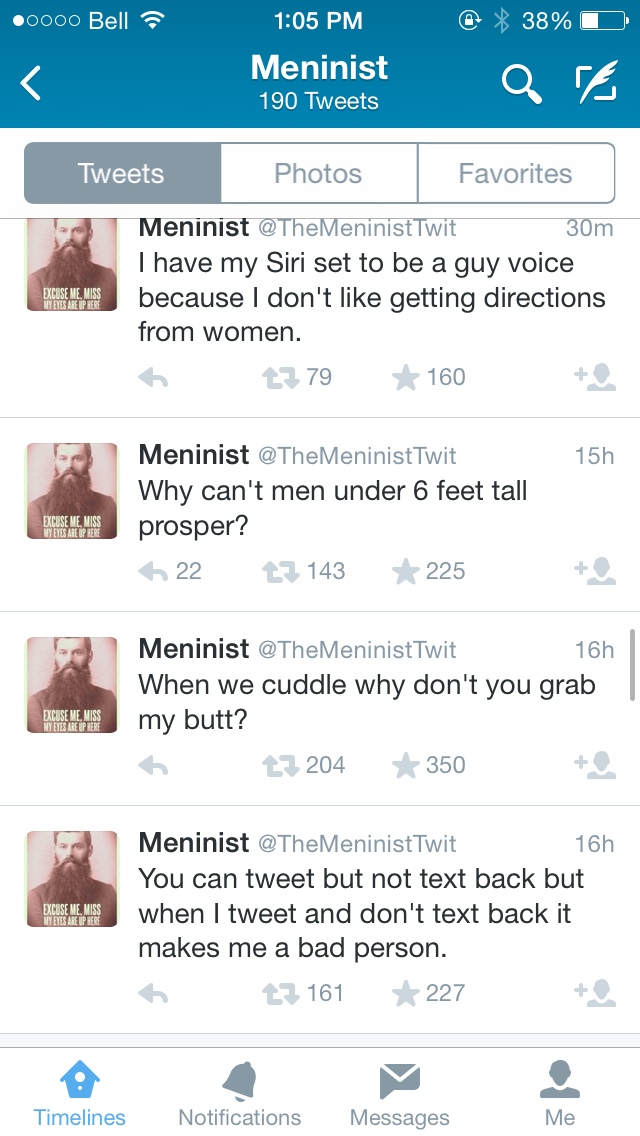The width and height of the screenshot is (640, 1136).
Task: Reply to the text back tweet
Action: pyautogui.click(x=153, y=994)
